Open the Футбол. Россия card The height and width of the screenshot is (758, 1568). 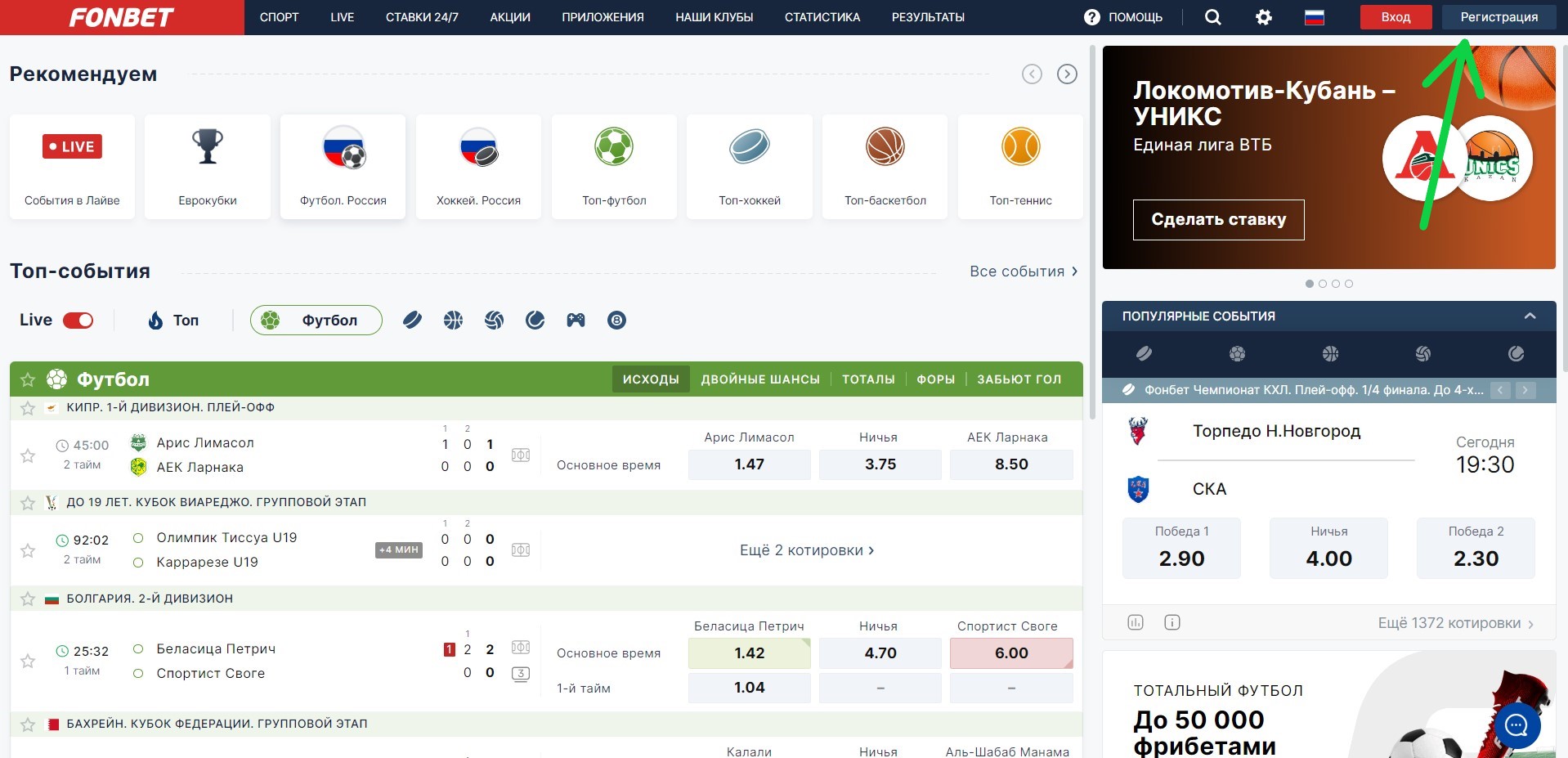[x=343, y=167]
